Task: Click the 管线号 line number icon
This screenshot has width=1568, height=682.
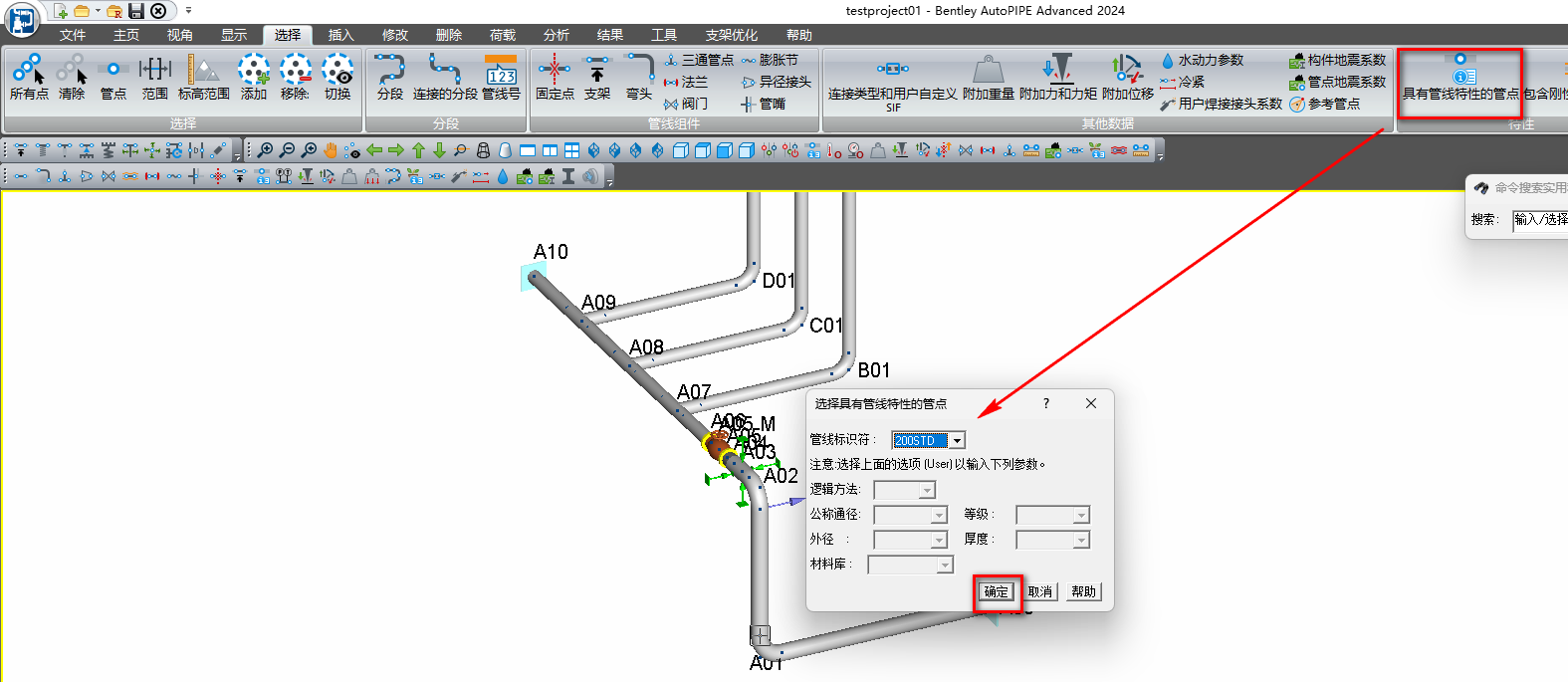Action: pyautogui.click(x=501, y=77)
